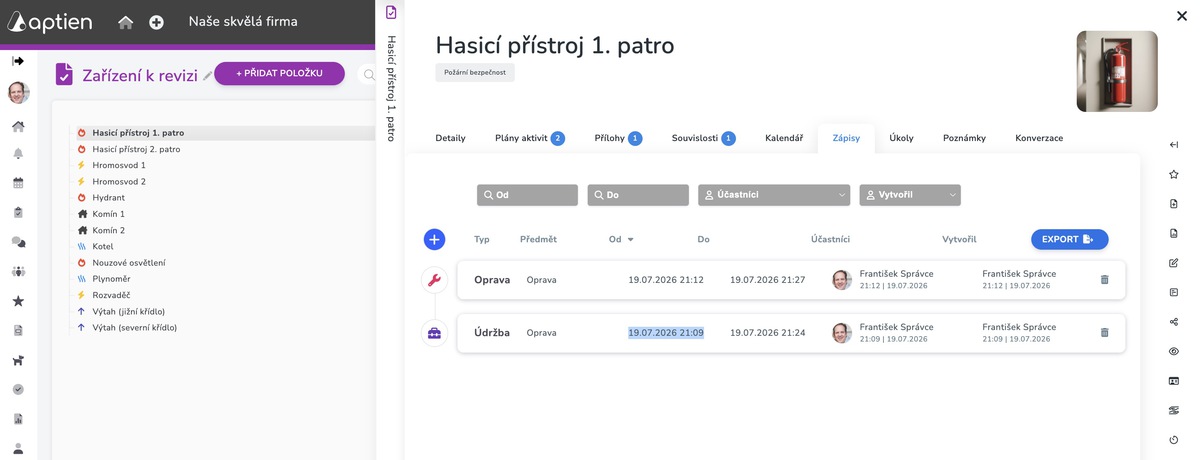
Task: Select Plynoměr in the list
Action: click(x=111, y=279)
